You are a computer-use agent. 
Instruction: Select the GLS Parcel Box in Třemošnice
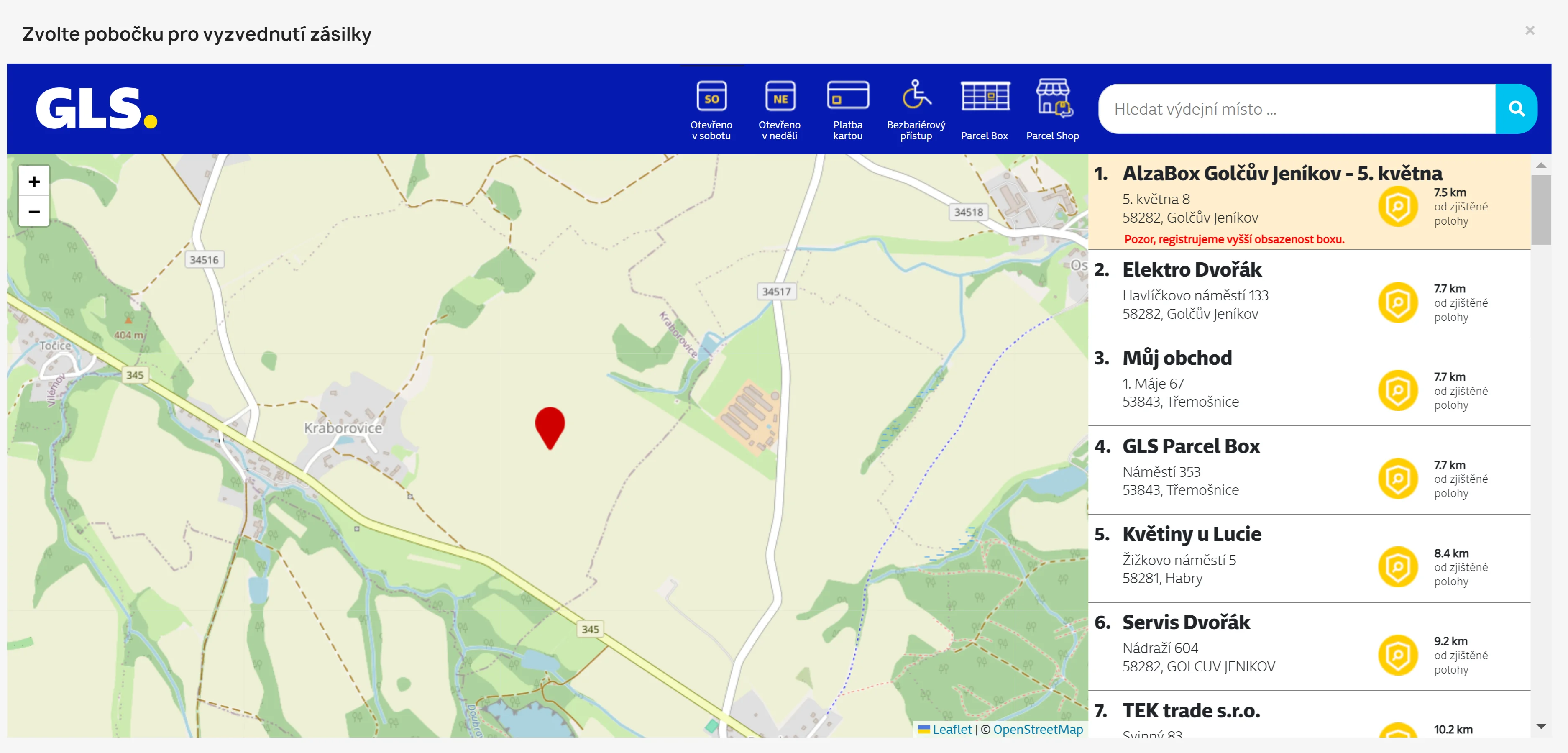[x=1191, y=446]
